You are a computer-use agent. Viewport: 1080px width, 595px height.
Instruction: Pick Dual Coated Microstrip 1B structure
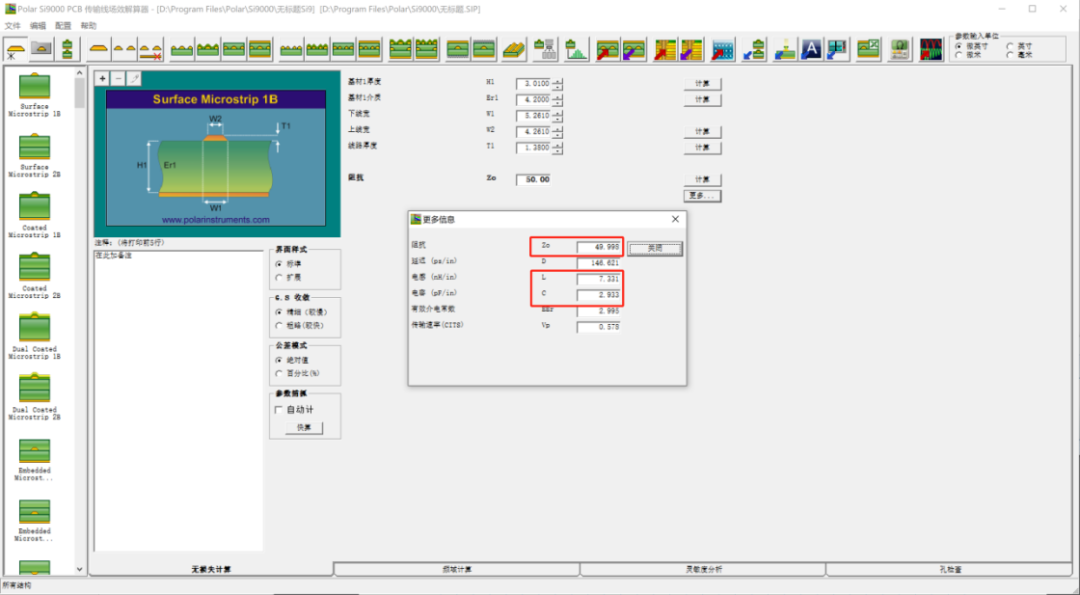(x=34, y=337)
